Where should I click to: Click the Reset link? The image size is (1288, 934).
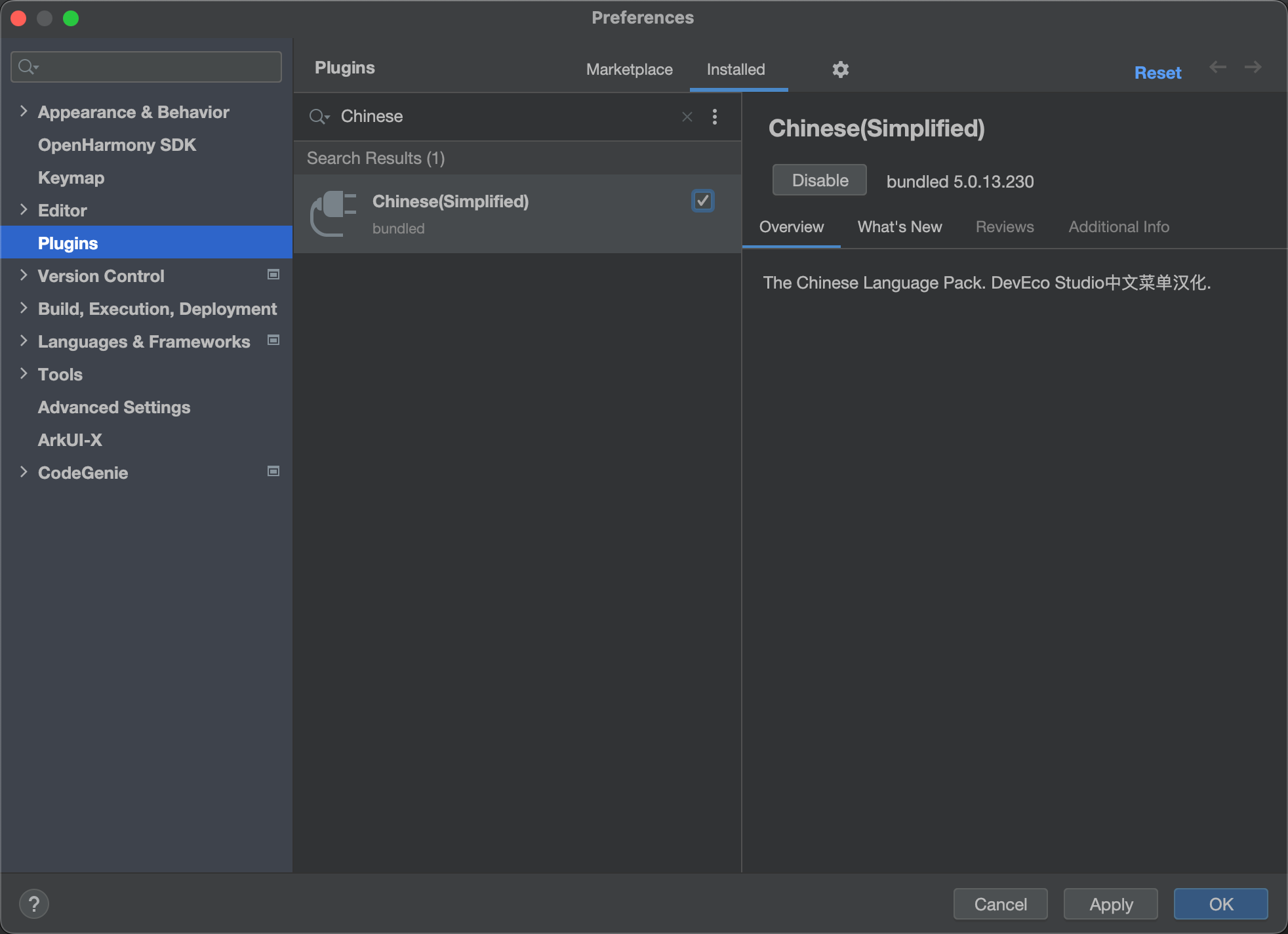click(1157, 73)
